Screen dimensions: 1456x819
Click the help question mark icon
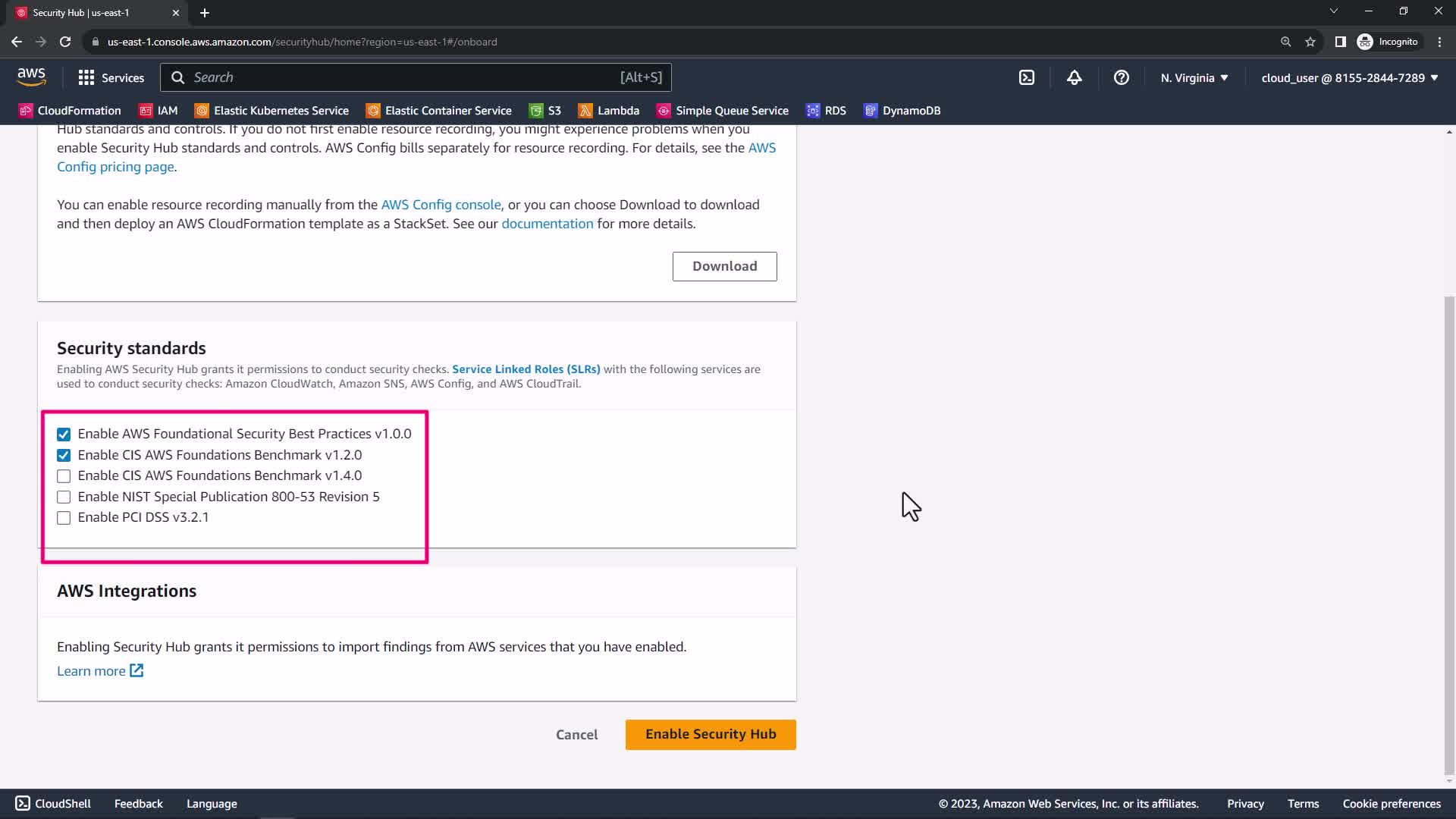pos(1121,77)
